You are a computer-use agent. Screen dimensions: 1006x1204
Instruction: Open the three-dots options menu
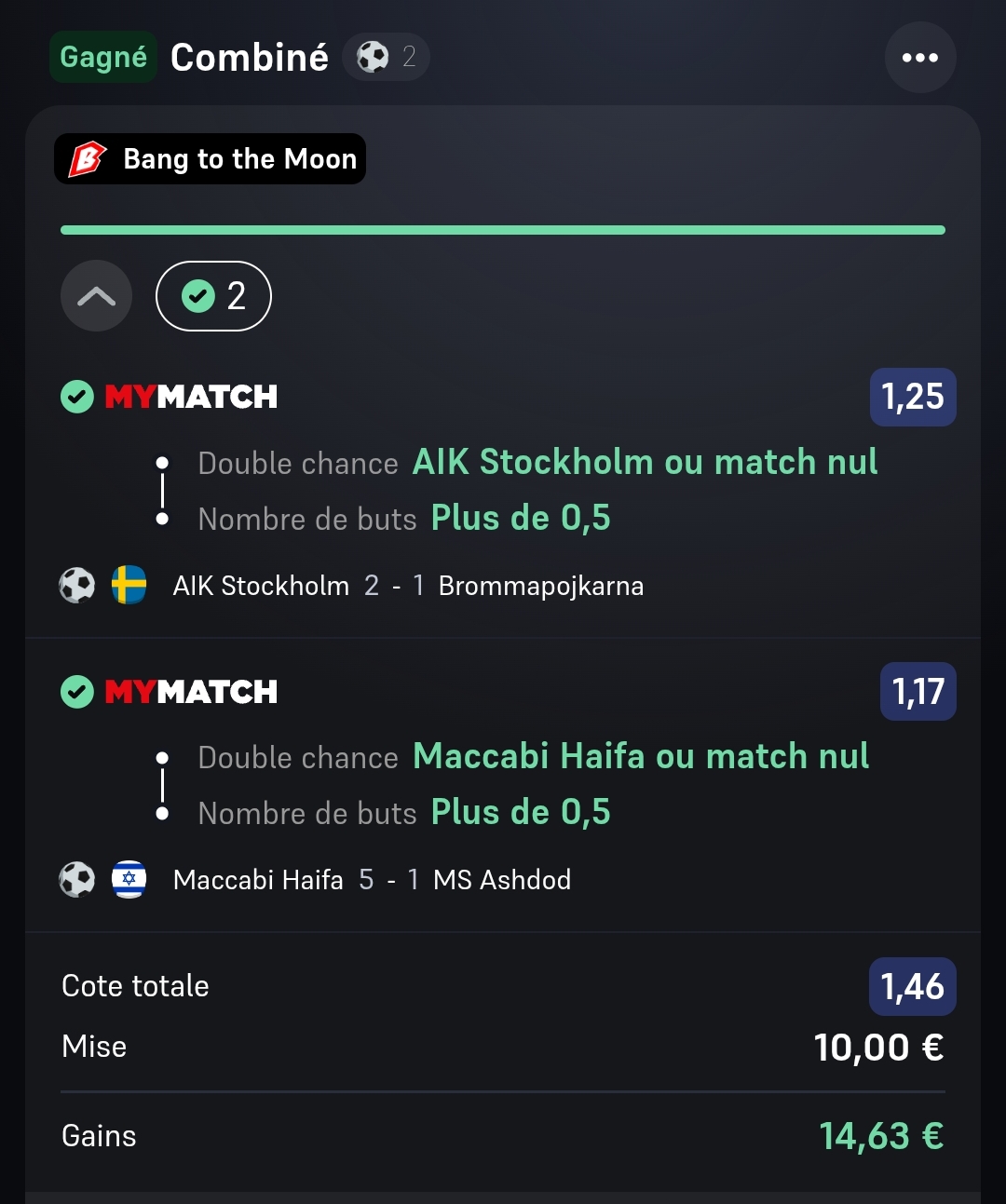point(919,58)
